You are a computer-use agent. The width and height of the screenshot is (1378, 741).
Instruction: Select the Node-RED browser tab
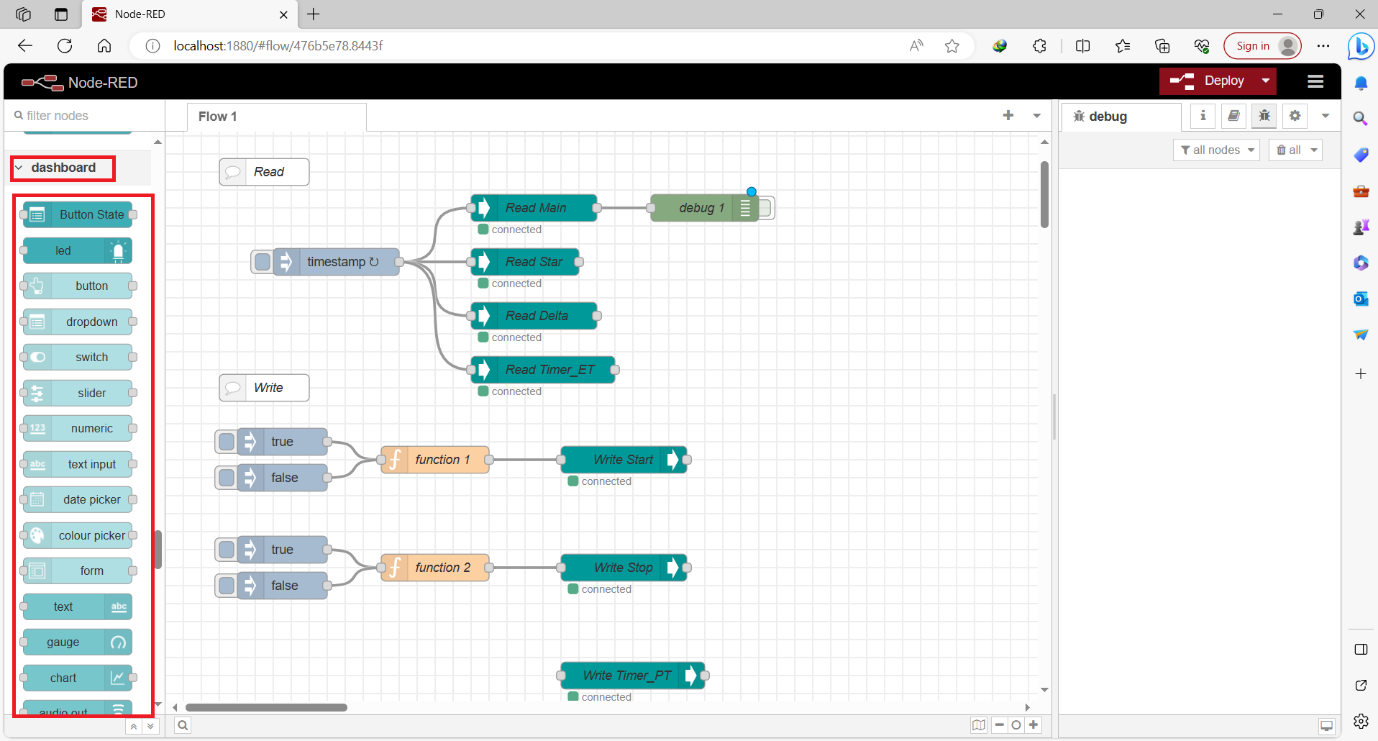point(189,15)
